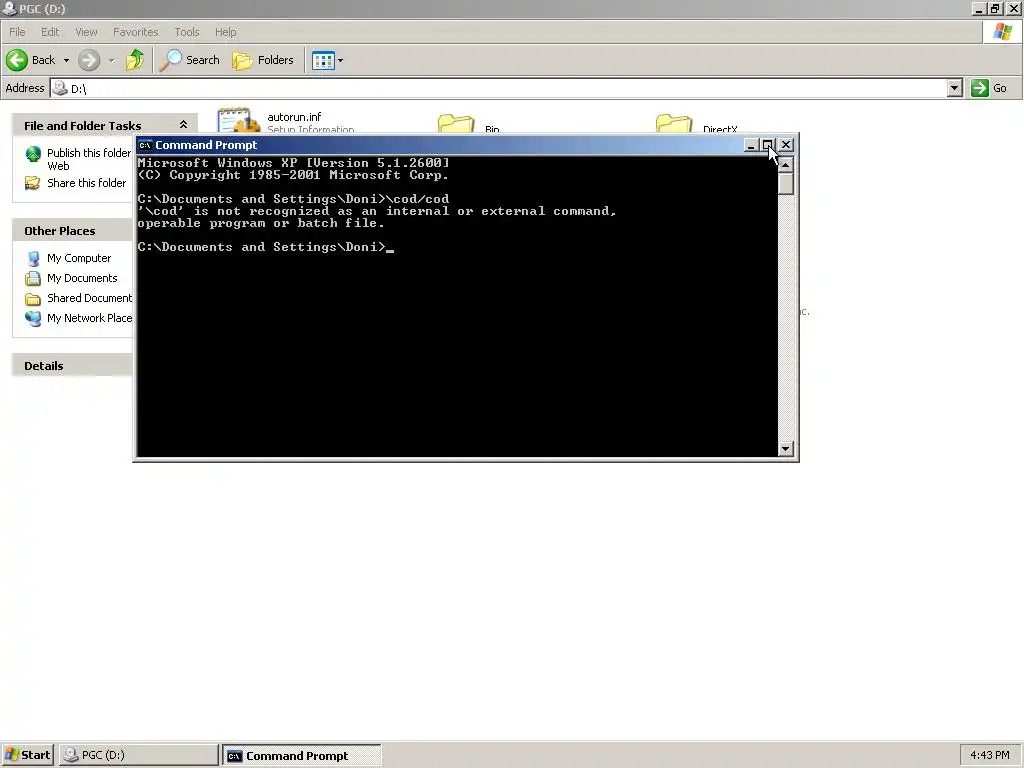Click the My Computer icon in Other Places
Screen dimensions: 1024x768
point(33,259)
